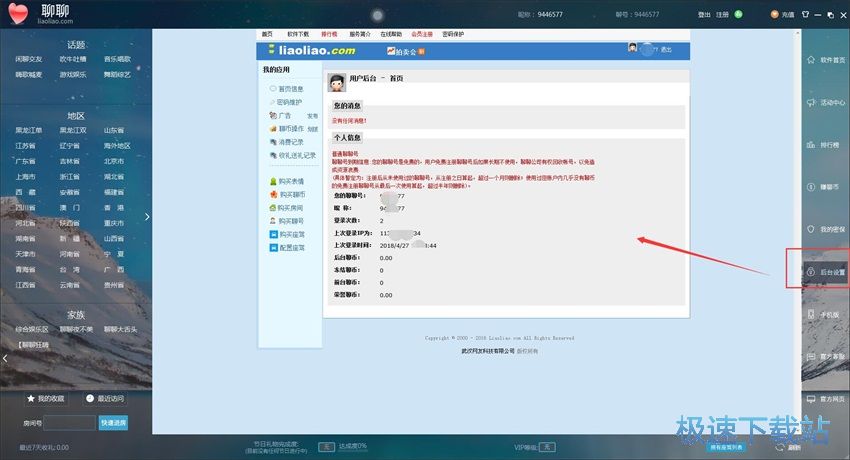Click the heart logo of 聊聊 app
This screenshot has width=850, height=460.
click(18, 14)
